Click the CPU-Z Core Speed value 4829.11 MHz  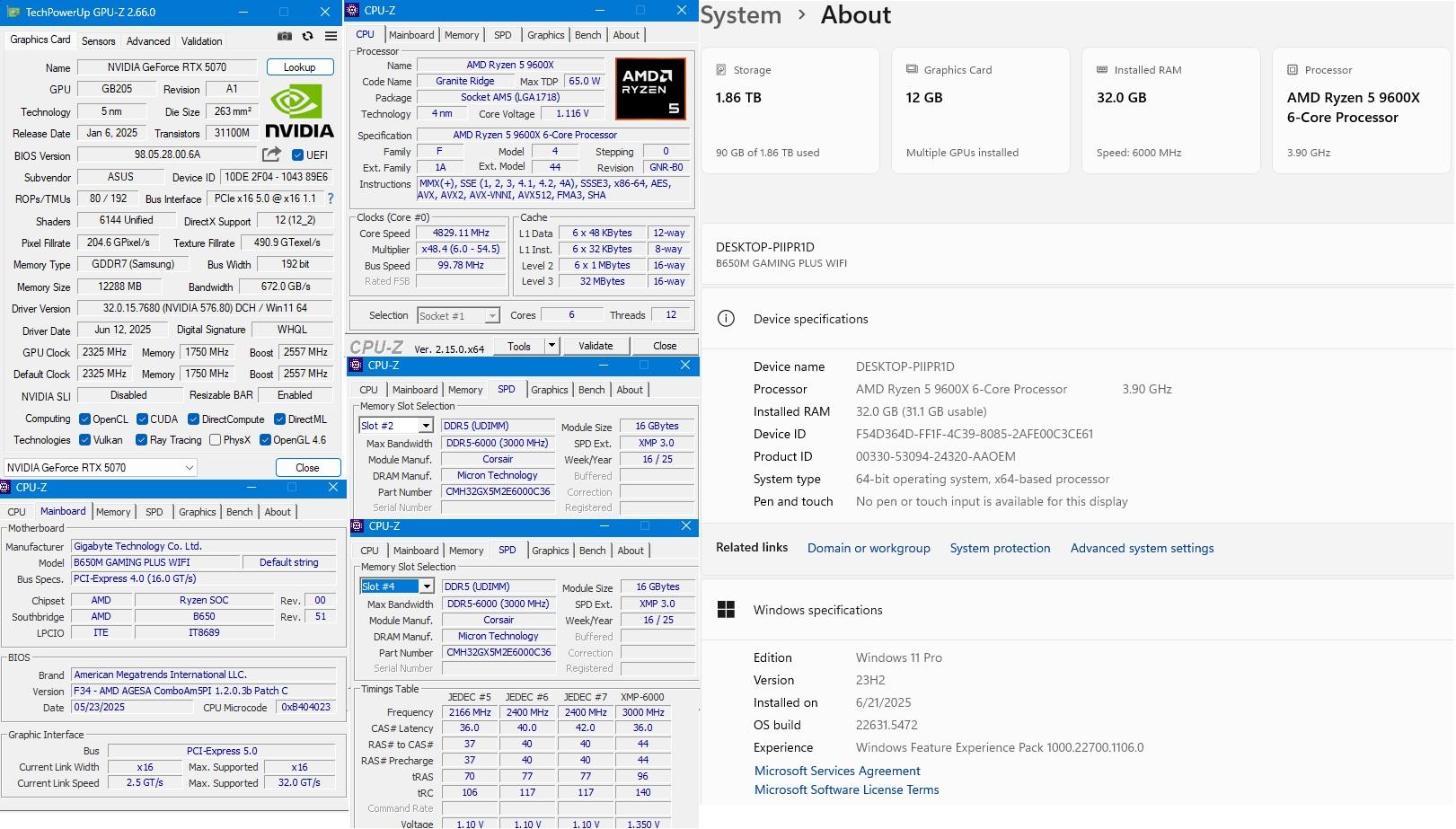[x=461, y=233]
